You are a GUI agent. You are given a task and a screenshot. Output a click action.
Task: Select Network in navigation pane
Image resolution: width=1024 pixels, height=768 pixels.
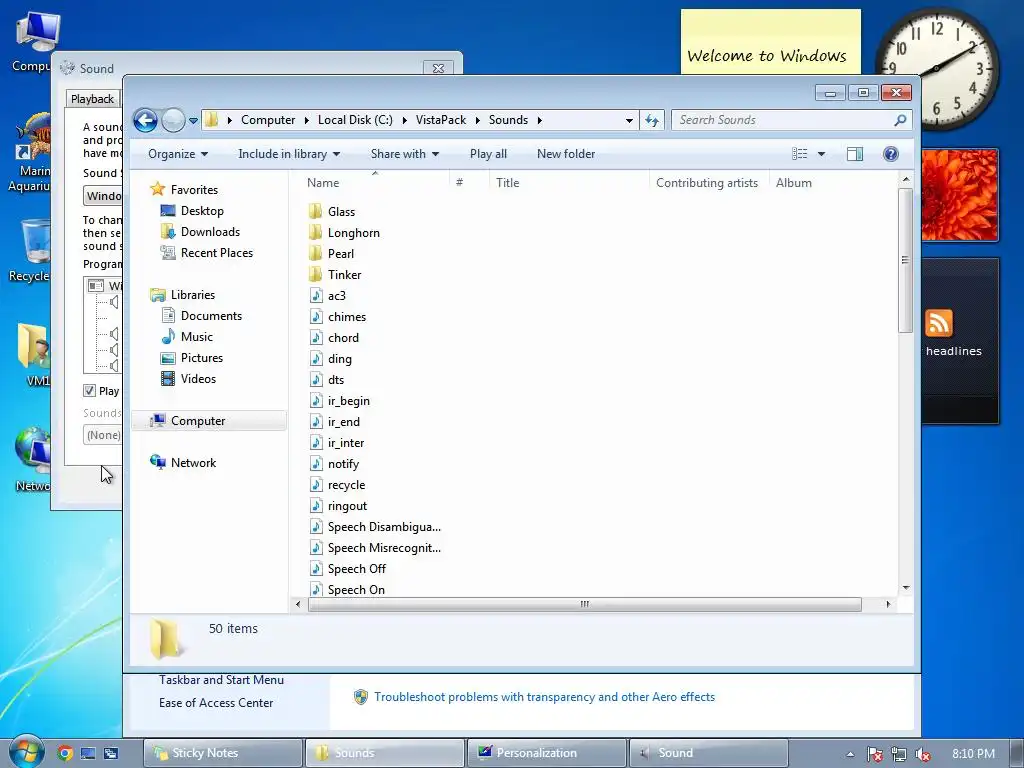193,462
